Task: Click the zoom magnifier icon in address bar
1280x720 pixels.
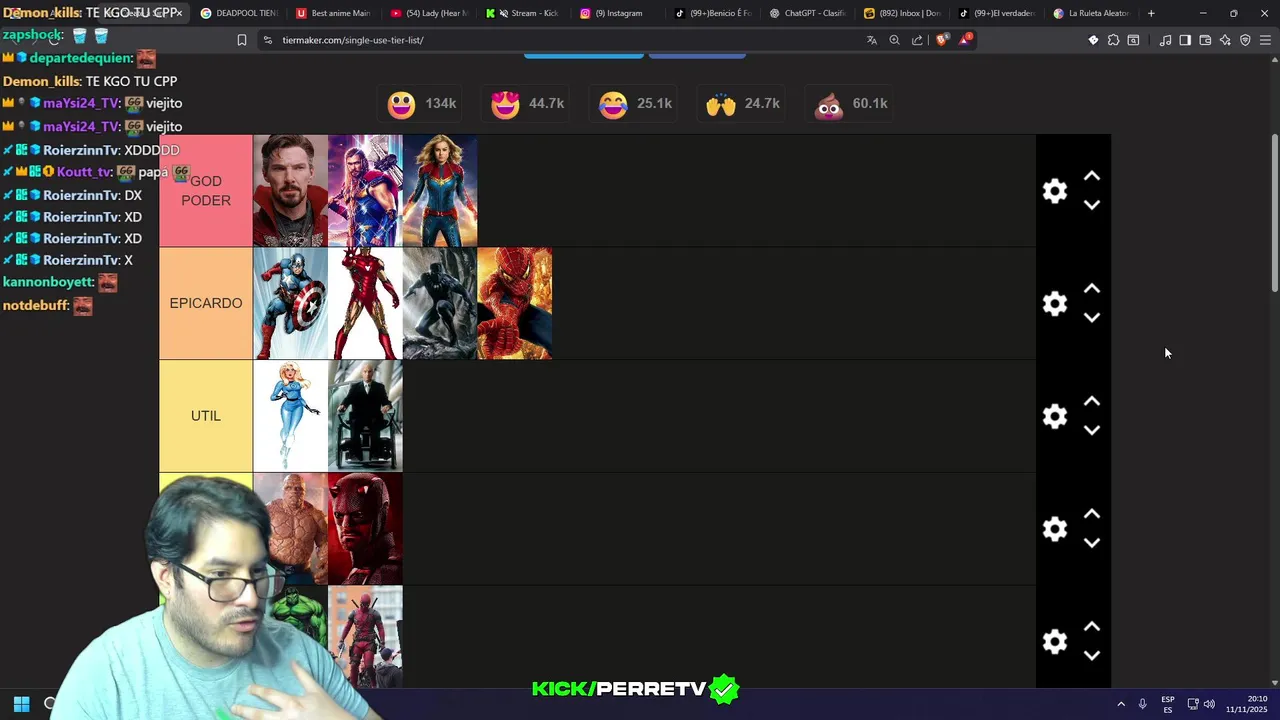Action: (895, 40)
